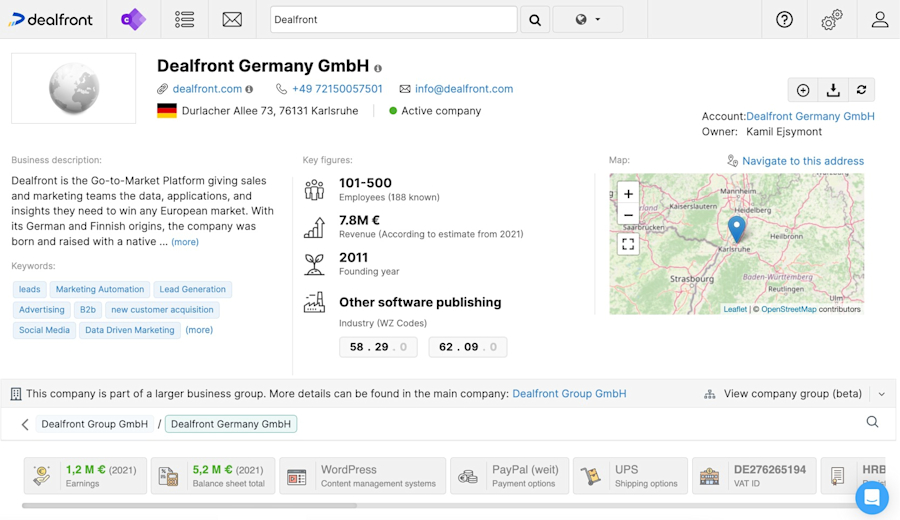Open the settings gears icon

(x=832, y=20)
